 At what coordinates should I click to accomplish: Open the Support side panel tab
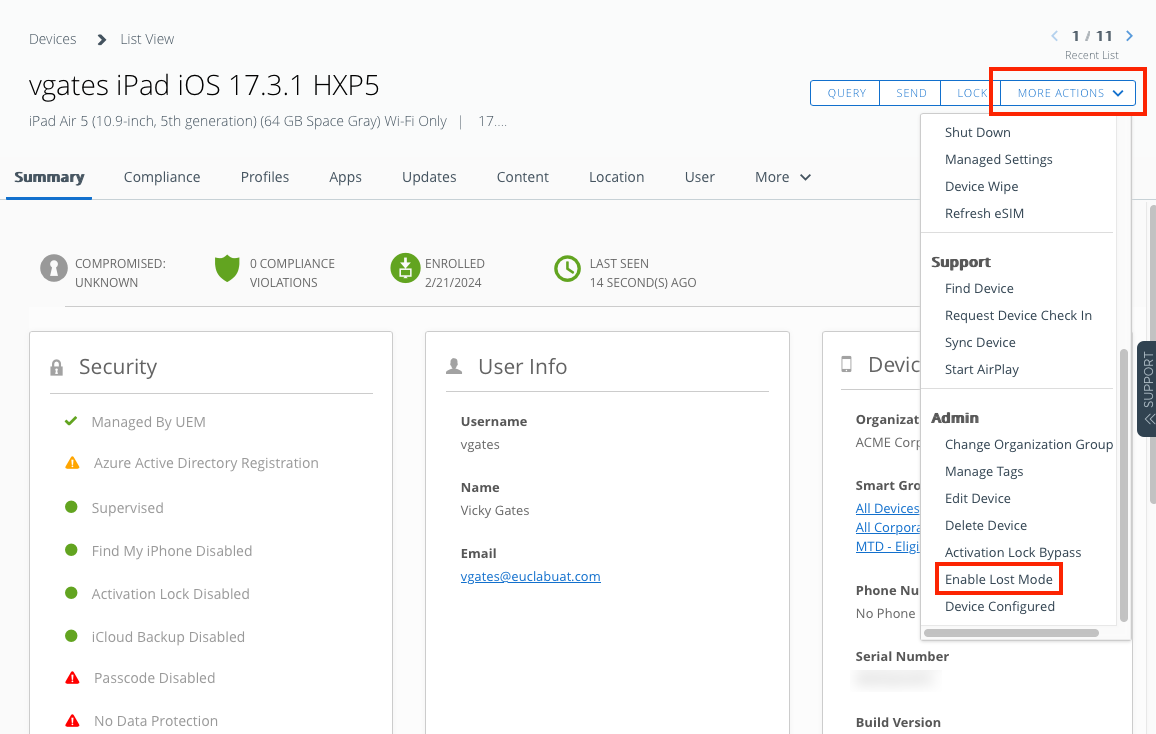click(x=1146, y=389)
